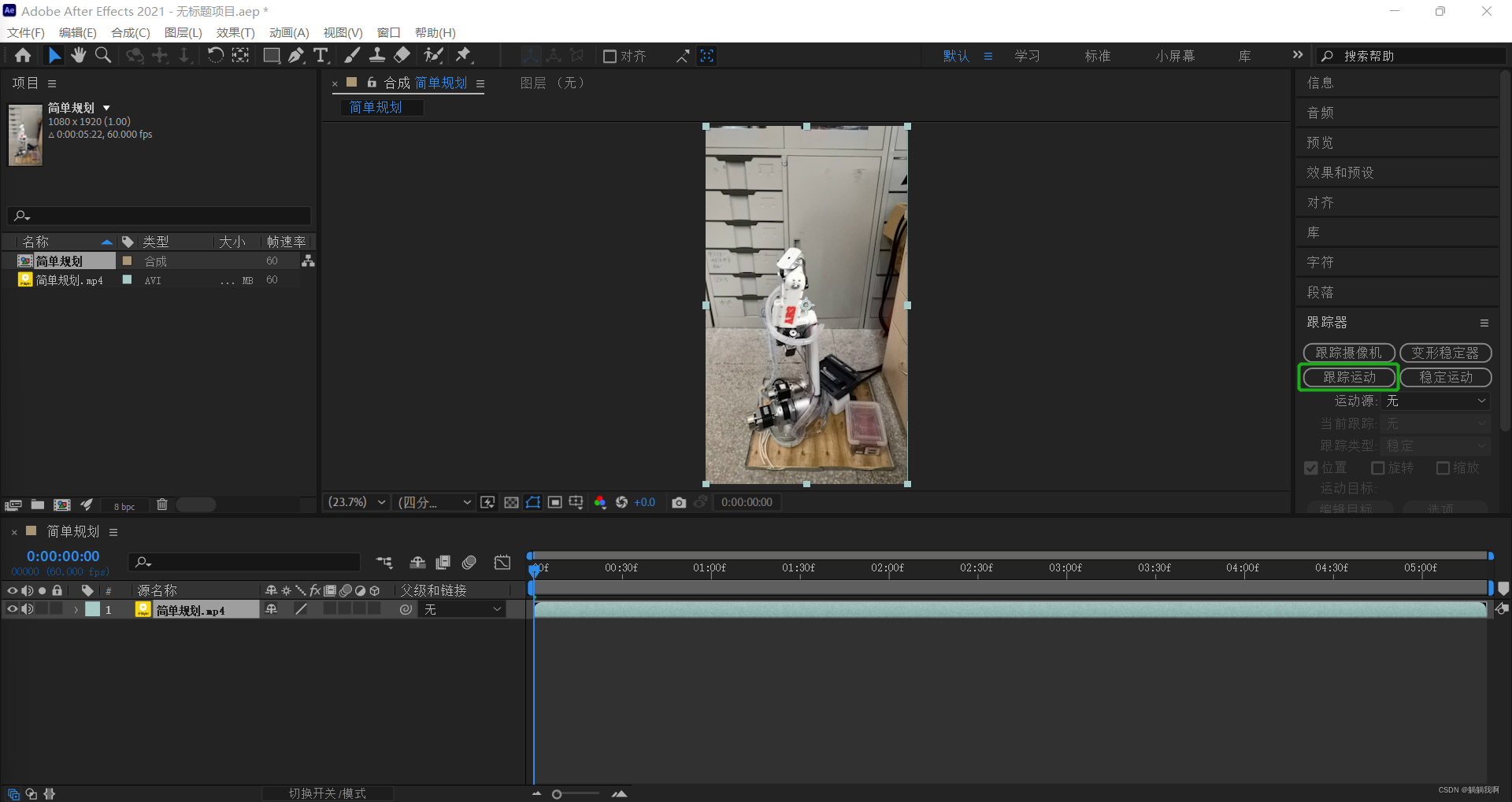Select the Brush tool

(352, 55)
